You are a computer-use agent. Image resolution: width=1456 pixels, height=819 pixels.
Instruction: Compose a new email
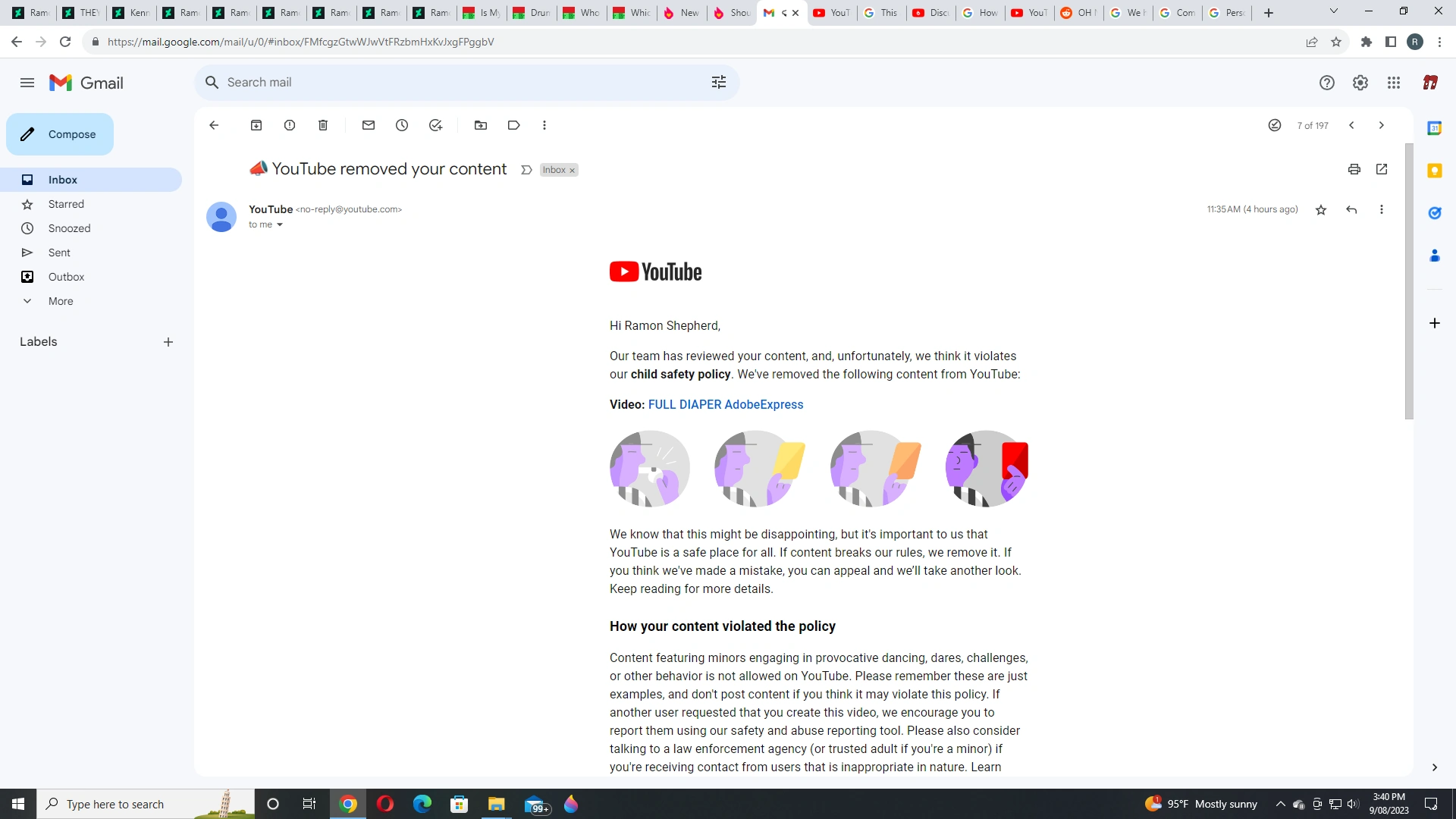pyautogui.click(x=59, y=134)
